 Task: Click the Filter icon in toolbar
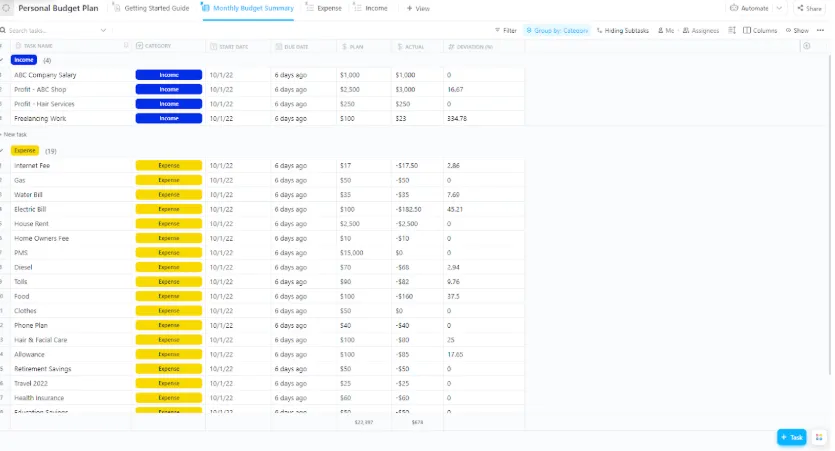497,30
